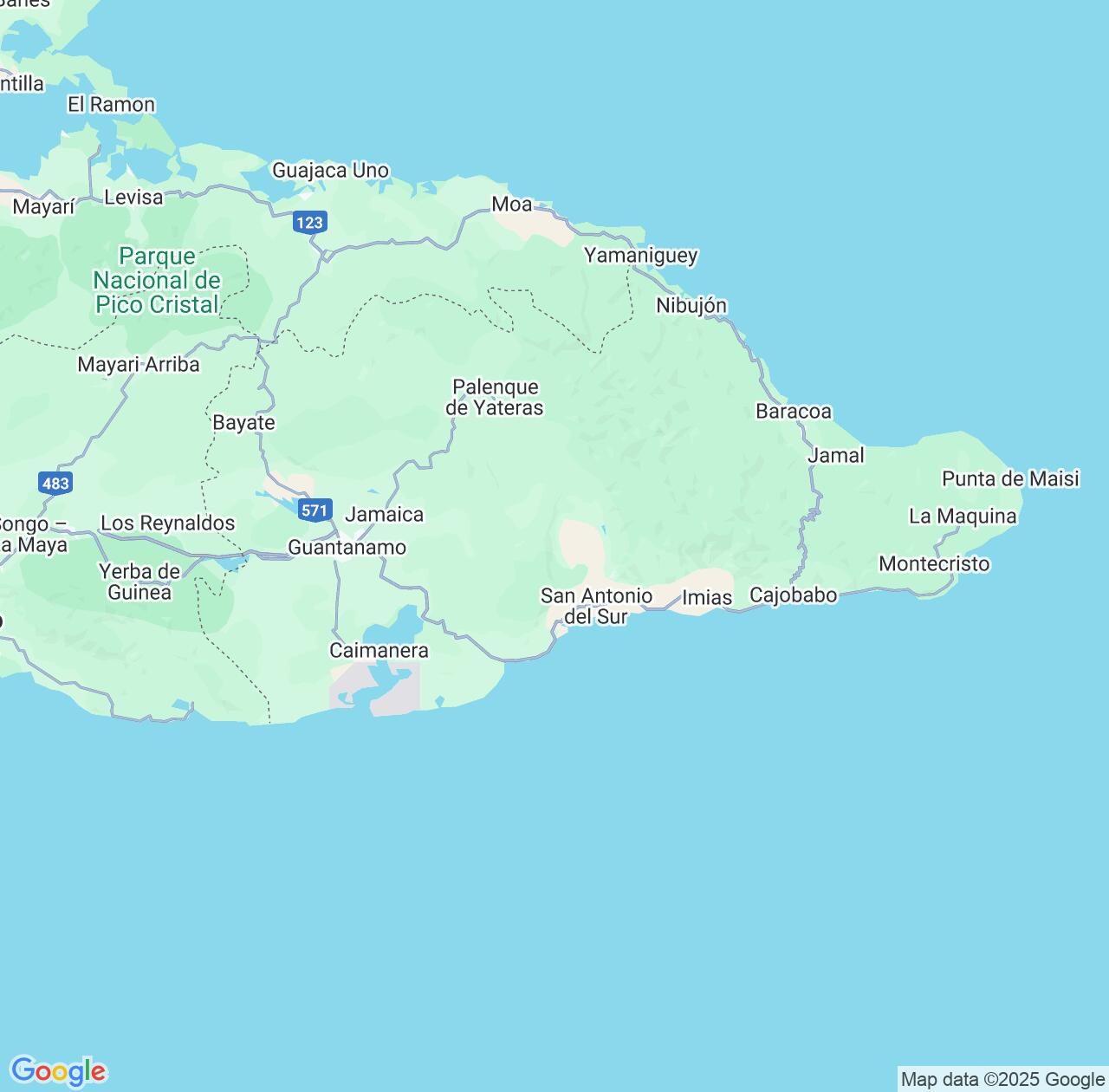
Task: Click the Yerba de Guinea label
Action: (x=139, y=582)
